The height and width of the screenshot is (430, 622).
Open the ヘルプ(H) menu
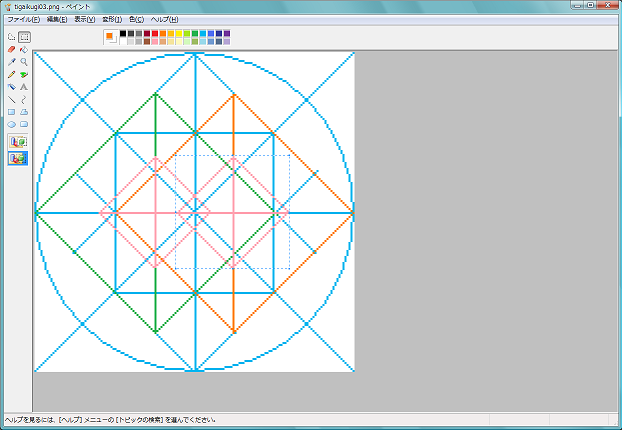point(164,19)
